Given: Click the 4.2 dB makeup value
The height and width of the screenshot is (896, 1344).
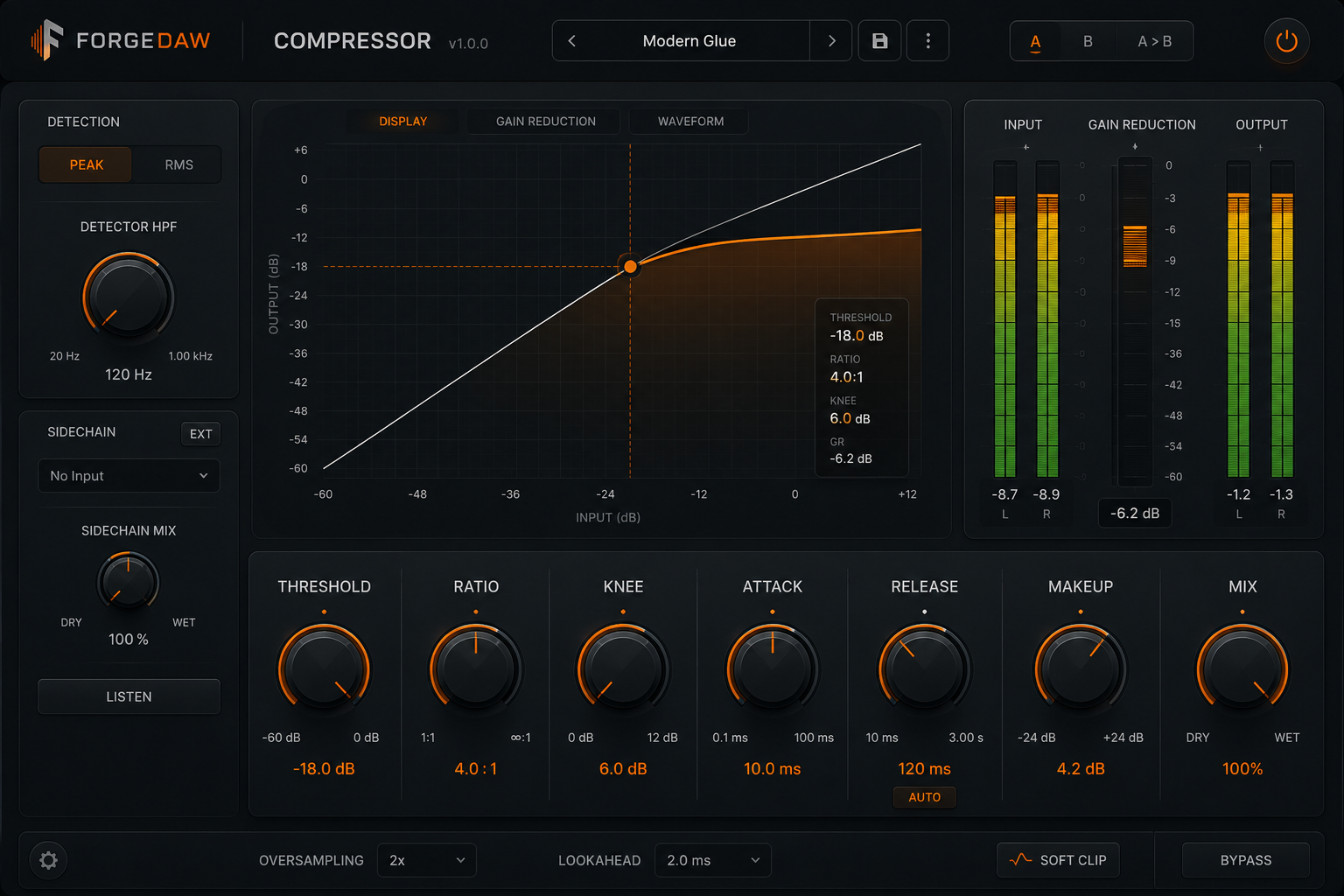Looking at the screenshot, I should point(1081,769).
